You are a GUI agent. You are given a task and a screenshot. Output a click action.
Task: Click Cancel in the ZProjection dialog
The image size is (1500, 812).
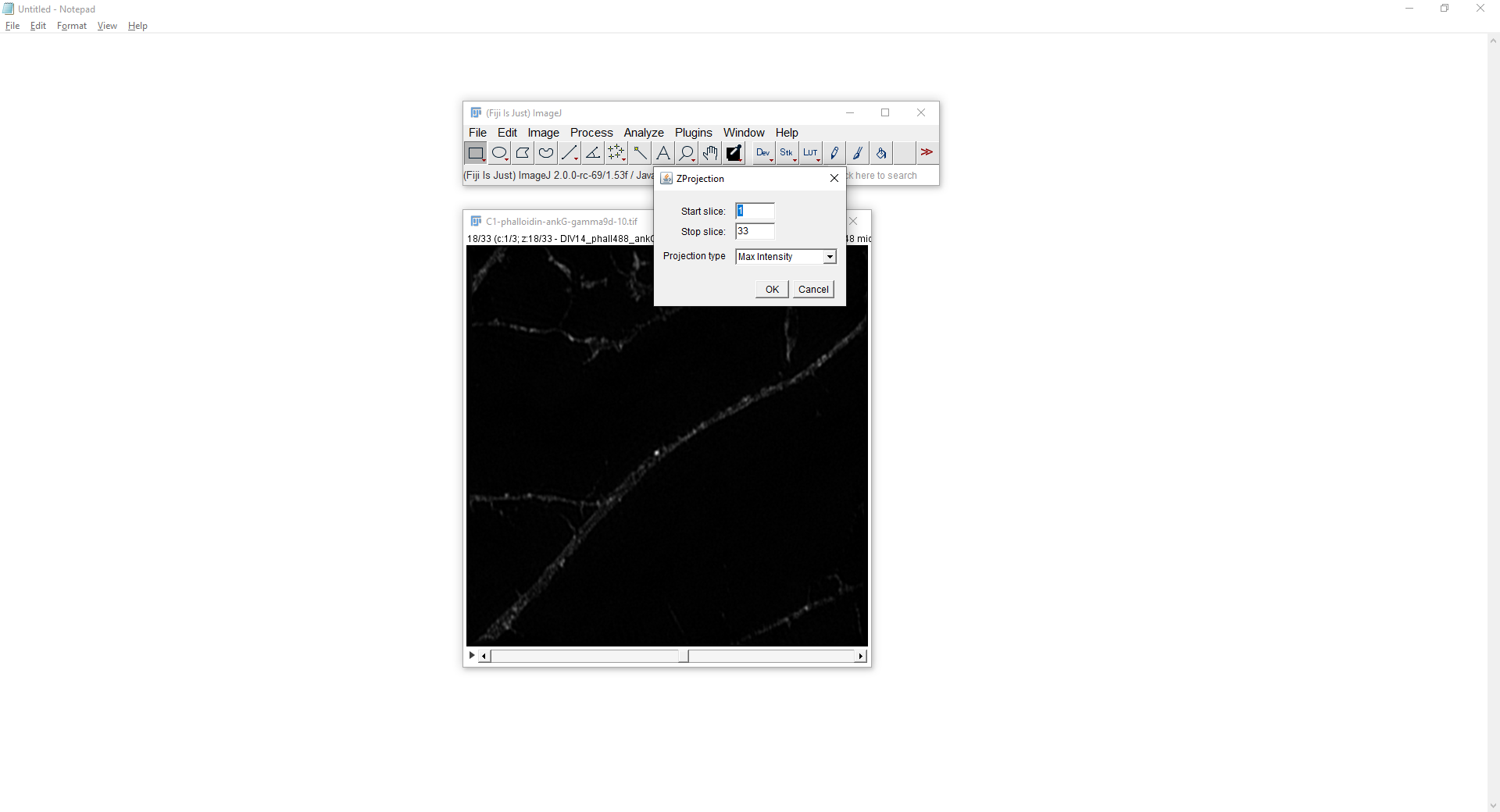point(813,290)
